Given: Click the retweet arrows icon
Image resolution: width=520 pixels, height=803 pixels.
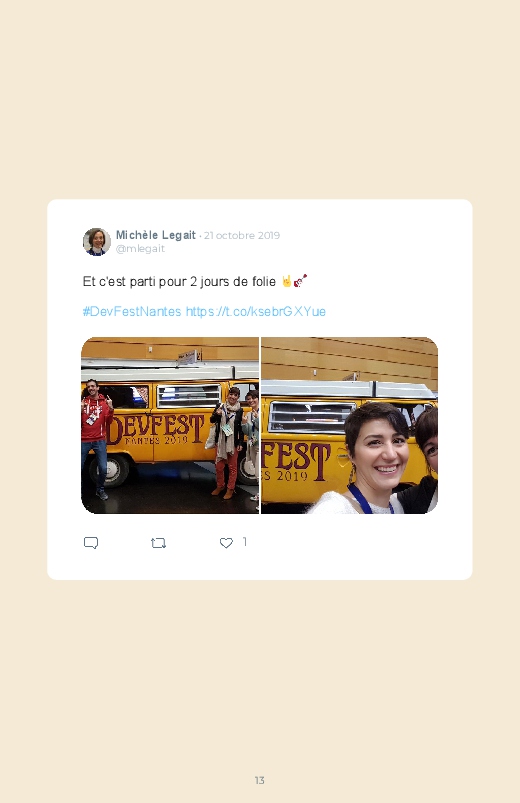Looking at the screenshot, I should click(x=158, y=543).
